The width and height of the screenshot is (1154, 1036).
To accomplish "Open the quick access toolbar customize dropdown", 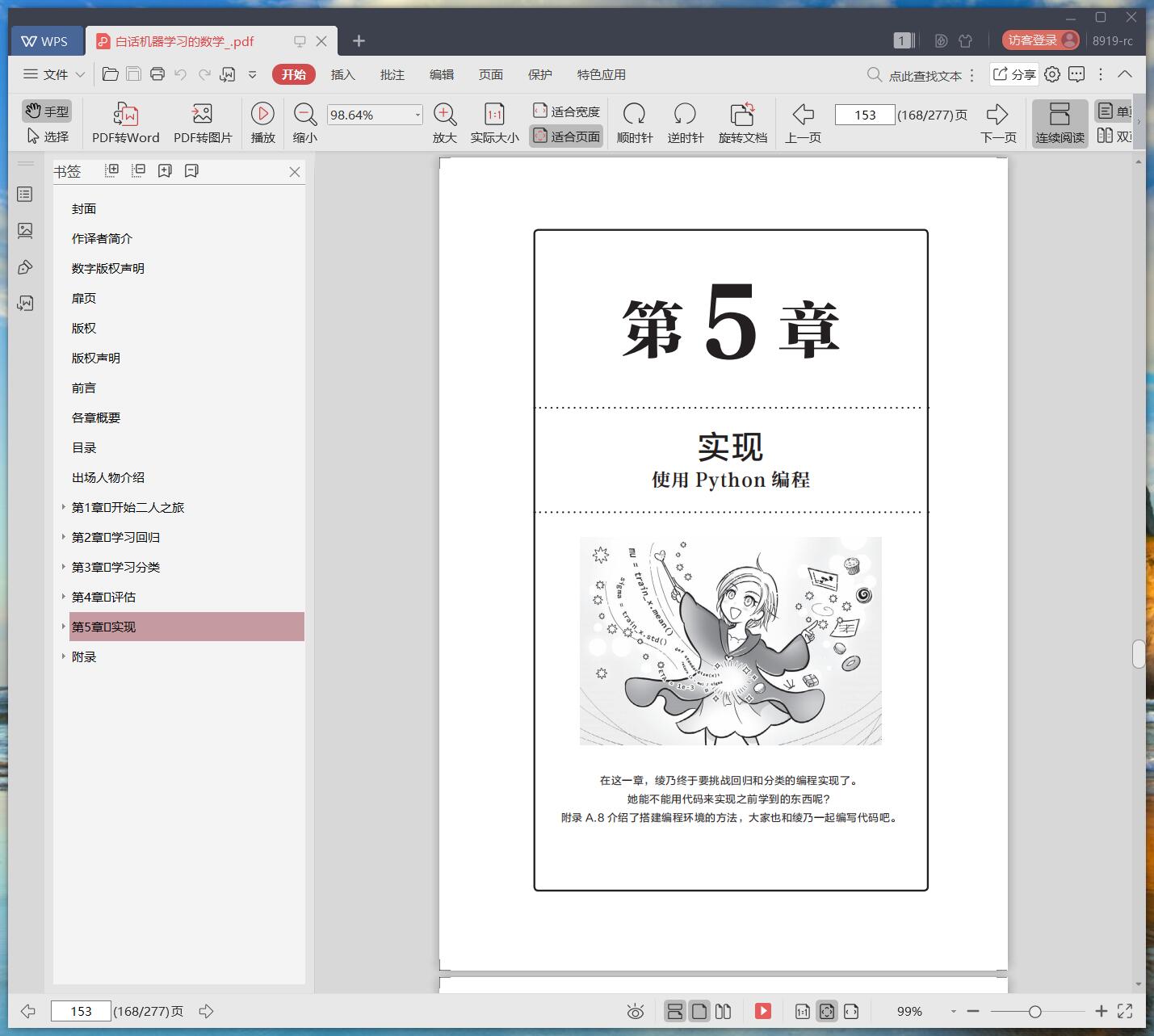I will tap(252, 74).
